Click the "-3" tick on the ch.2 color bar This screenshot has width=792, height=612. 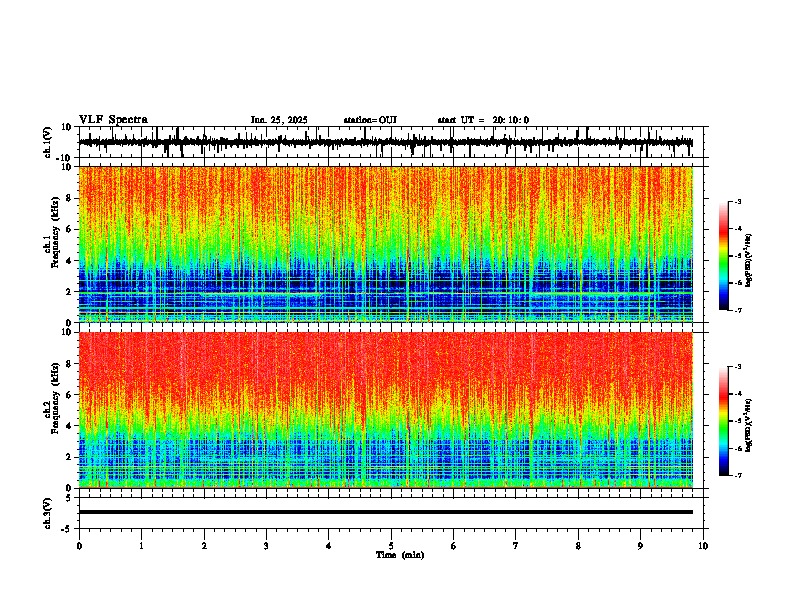[x=738, y=367]
